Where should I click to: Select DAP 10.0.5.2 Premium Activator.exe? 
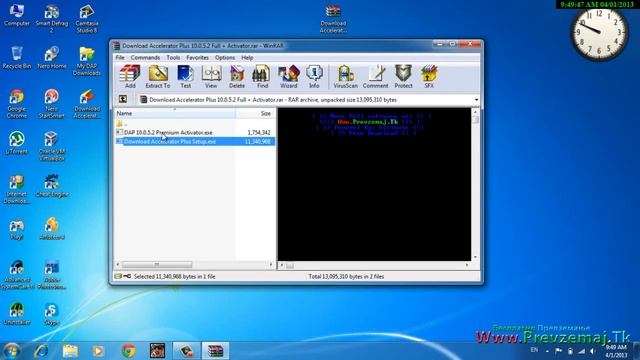[195, 132]
